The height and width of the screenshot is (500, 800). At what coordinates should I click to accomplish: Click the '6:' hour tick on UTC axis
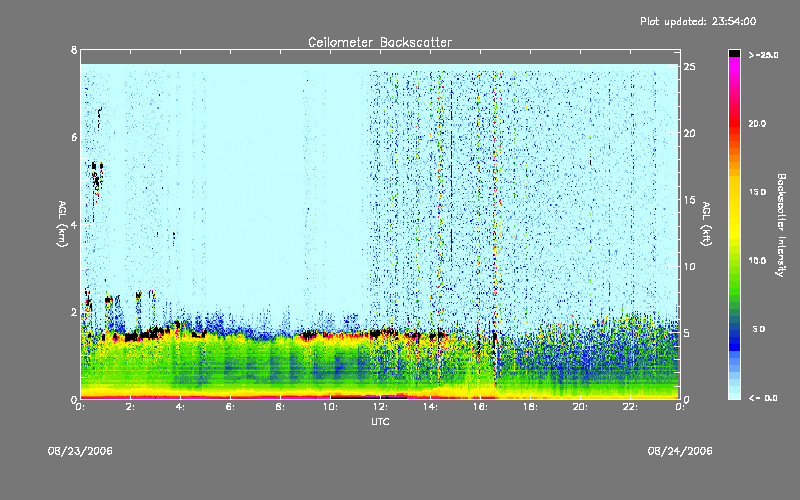pyautogui.click(x=231, y=407)
